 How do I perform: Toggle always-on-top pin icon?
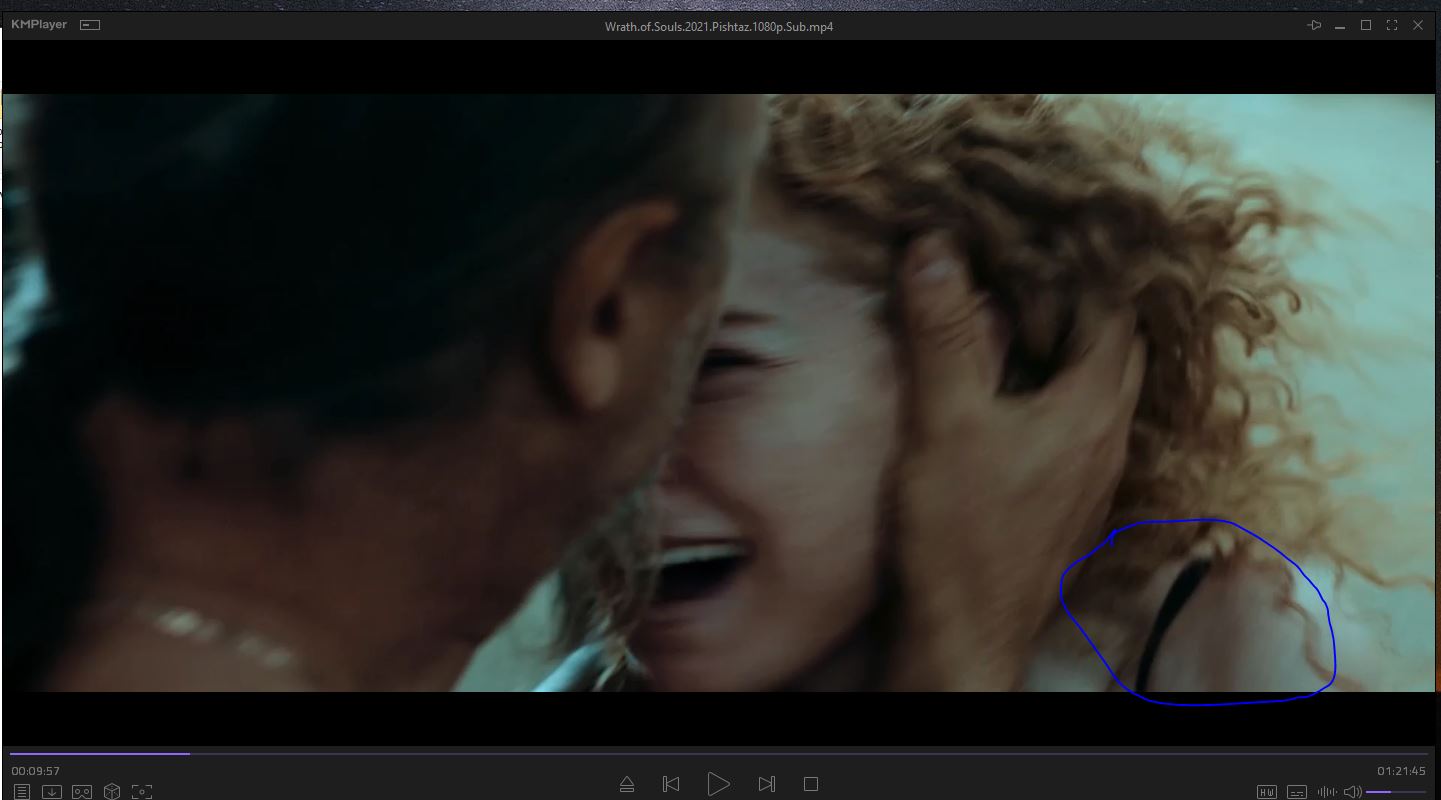[x=1314, y=25]
